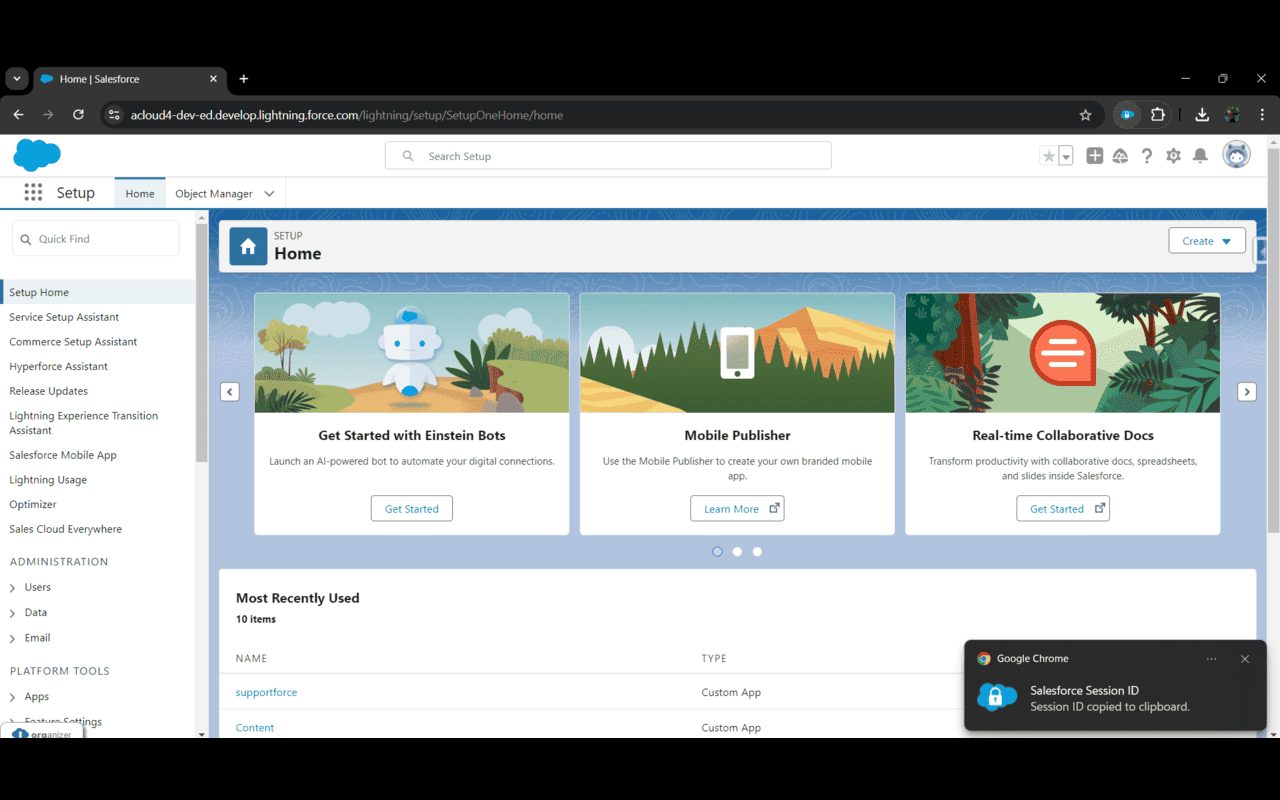
Task: Switch to the Object Manager tab
Action: (x=214, y=192)
